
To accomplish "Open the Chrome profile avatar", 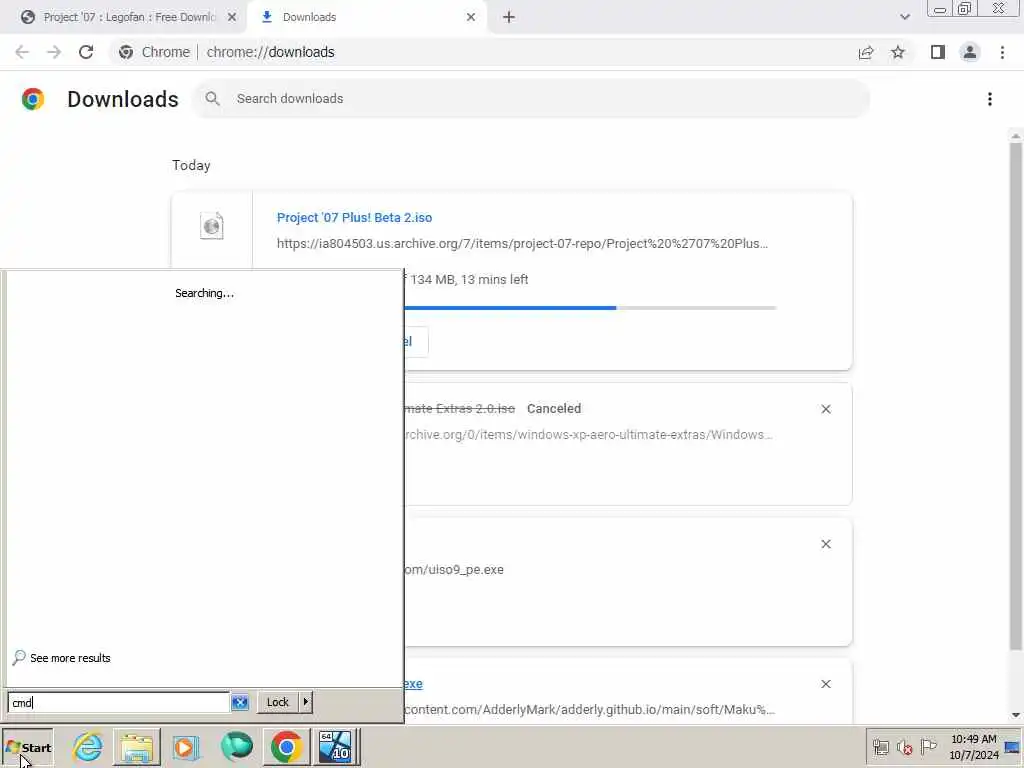I will (970, 52).
